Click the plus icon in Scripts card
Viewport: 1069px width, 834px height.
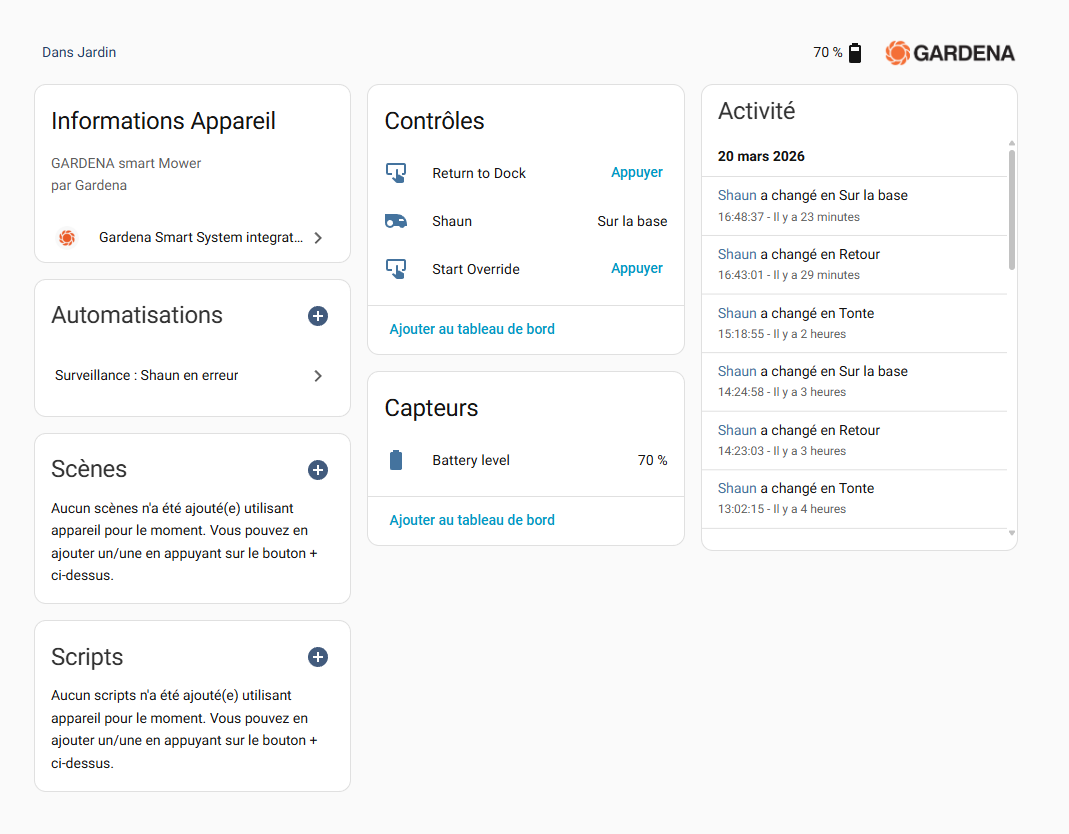317,657
